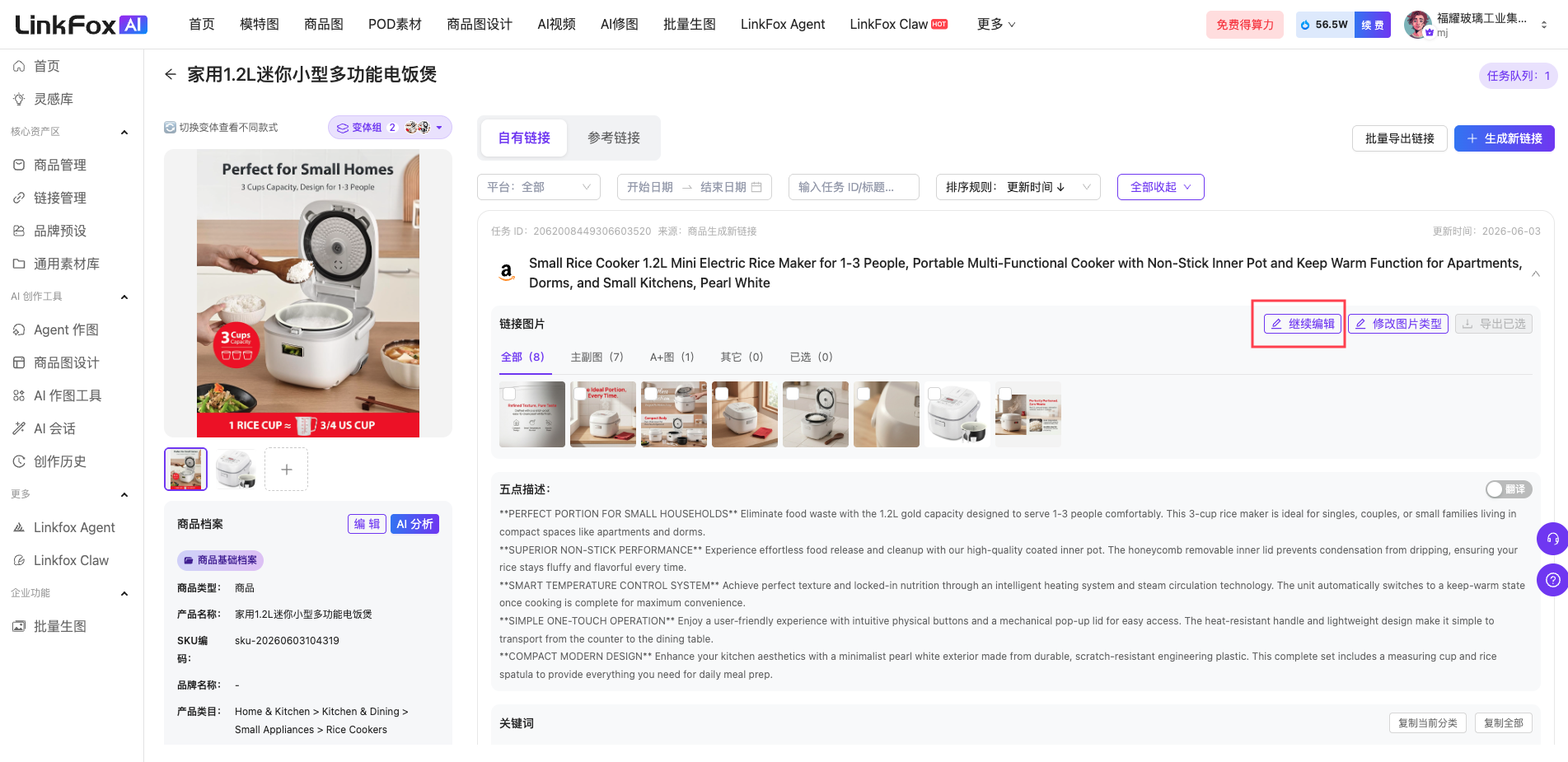The image size is (1568, 762).
Task: Collapse the listing card using its chevron
Action: tap(1536, 273)
